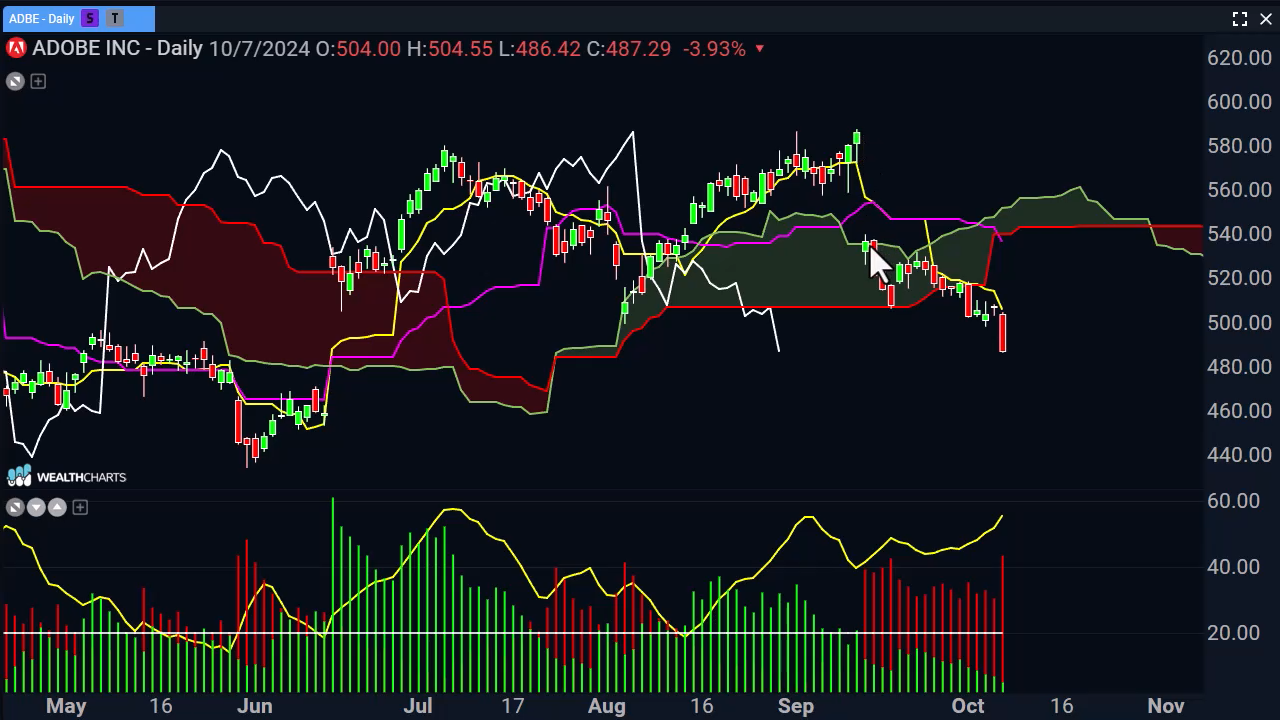Click the 620.00 price axis label
1280x720 pixels.
tap(1239, 58)
